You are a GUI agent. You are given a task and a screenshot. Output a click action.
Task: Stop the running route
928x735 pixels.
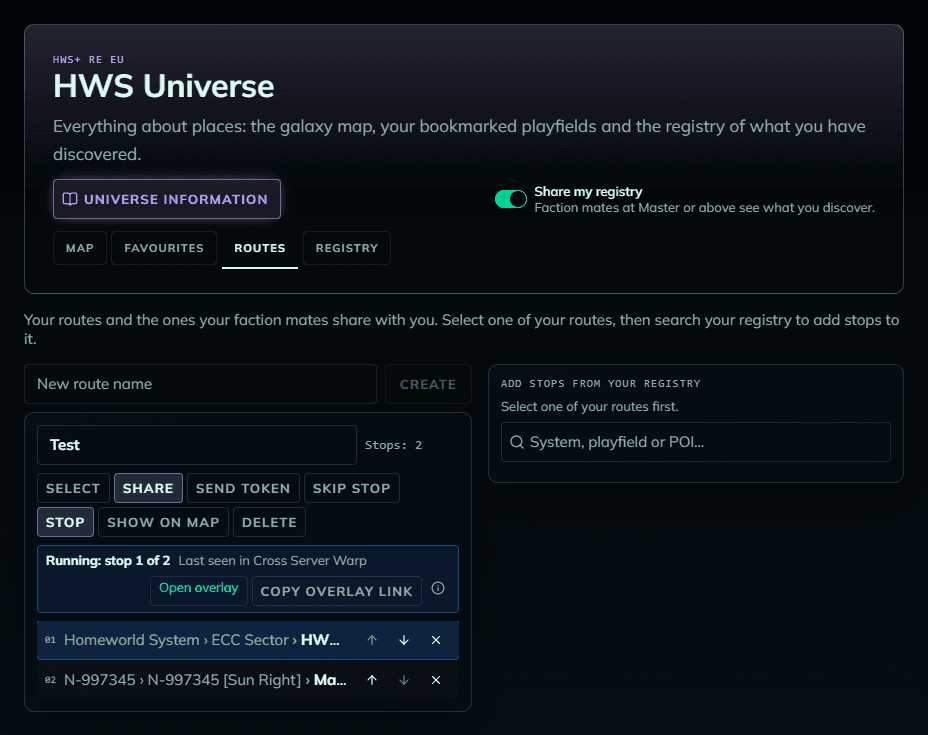coord(65,522)
